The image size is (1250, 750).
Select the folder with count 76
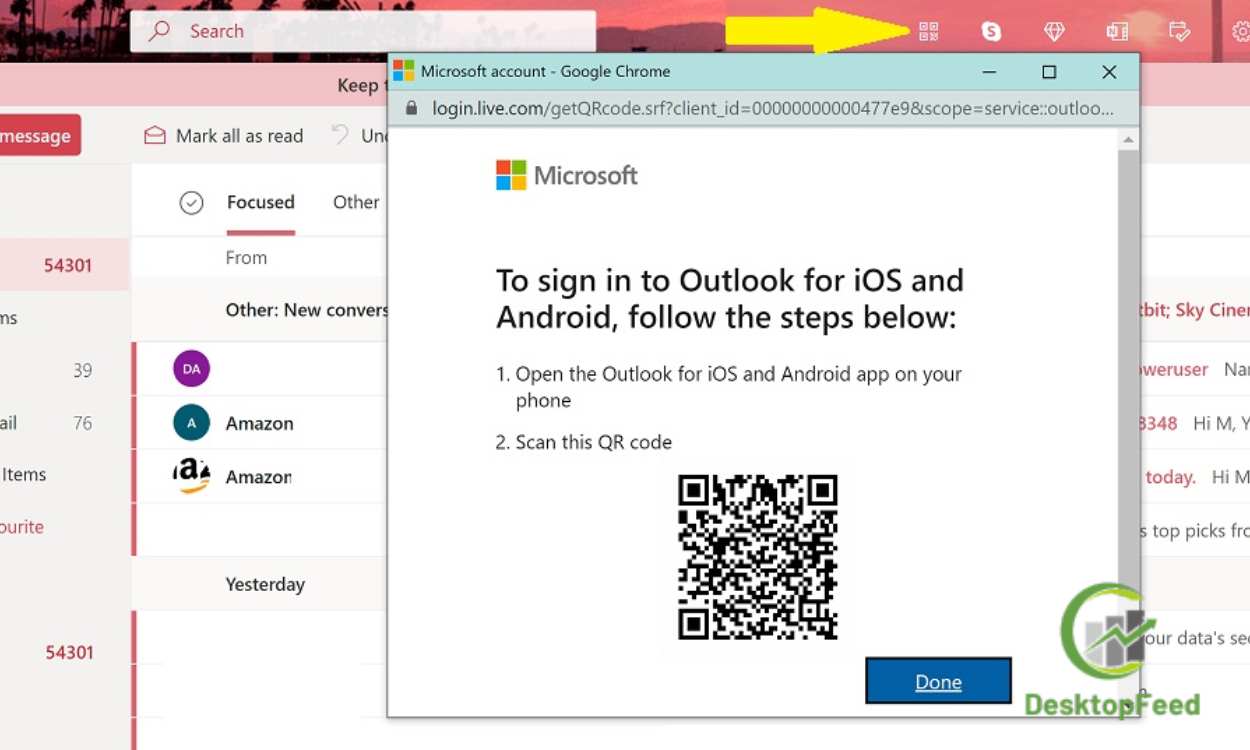pyautogui.click(x=65, y=423)
